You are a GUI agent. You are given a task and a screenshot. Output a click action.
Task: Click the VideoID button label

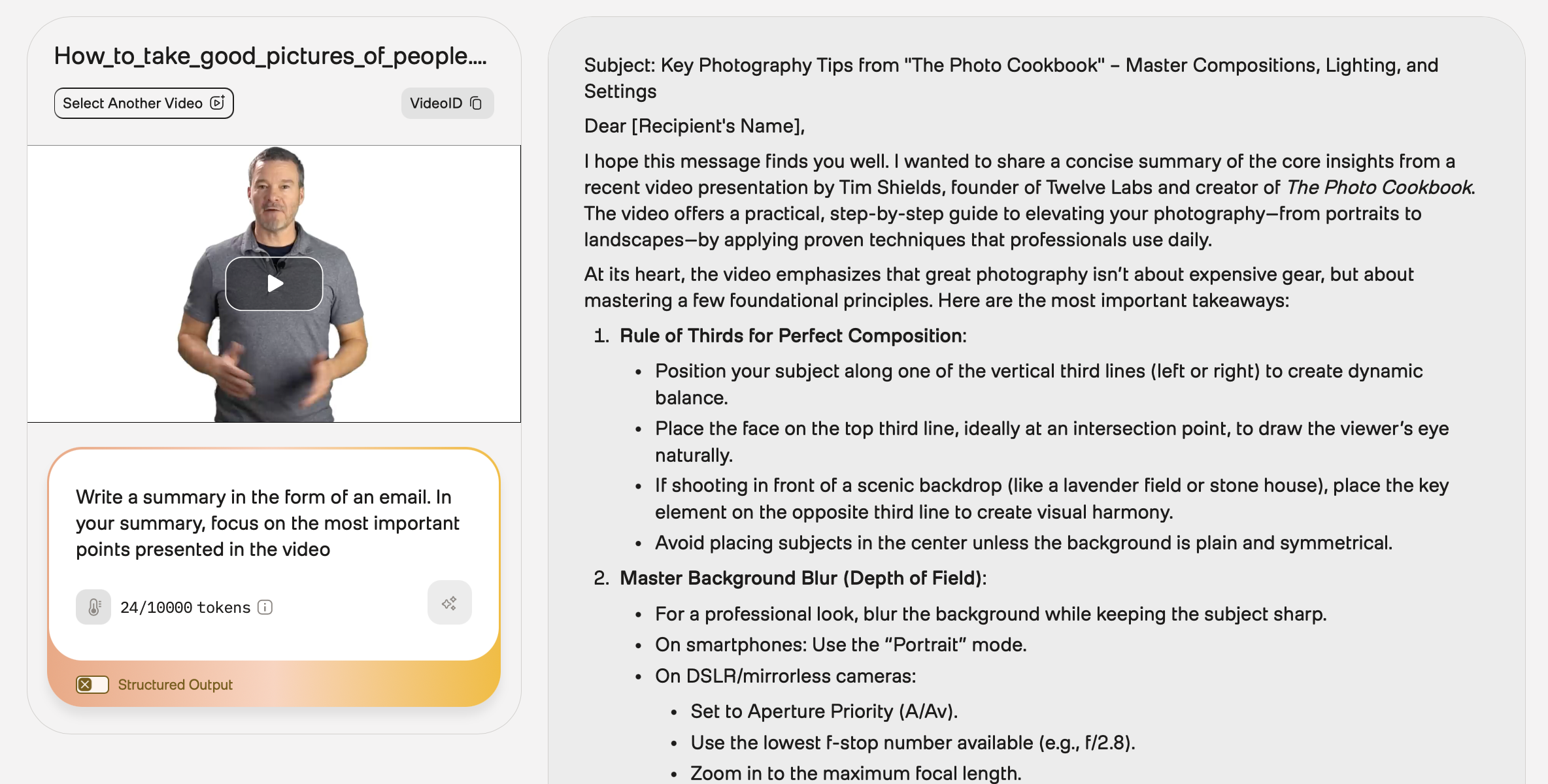coord(435,103)
